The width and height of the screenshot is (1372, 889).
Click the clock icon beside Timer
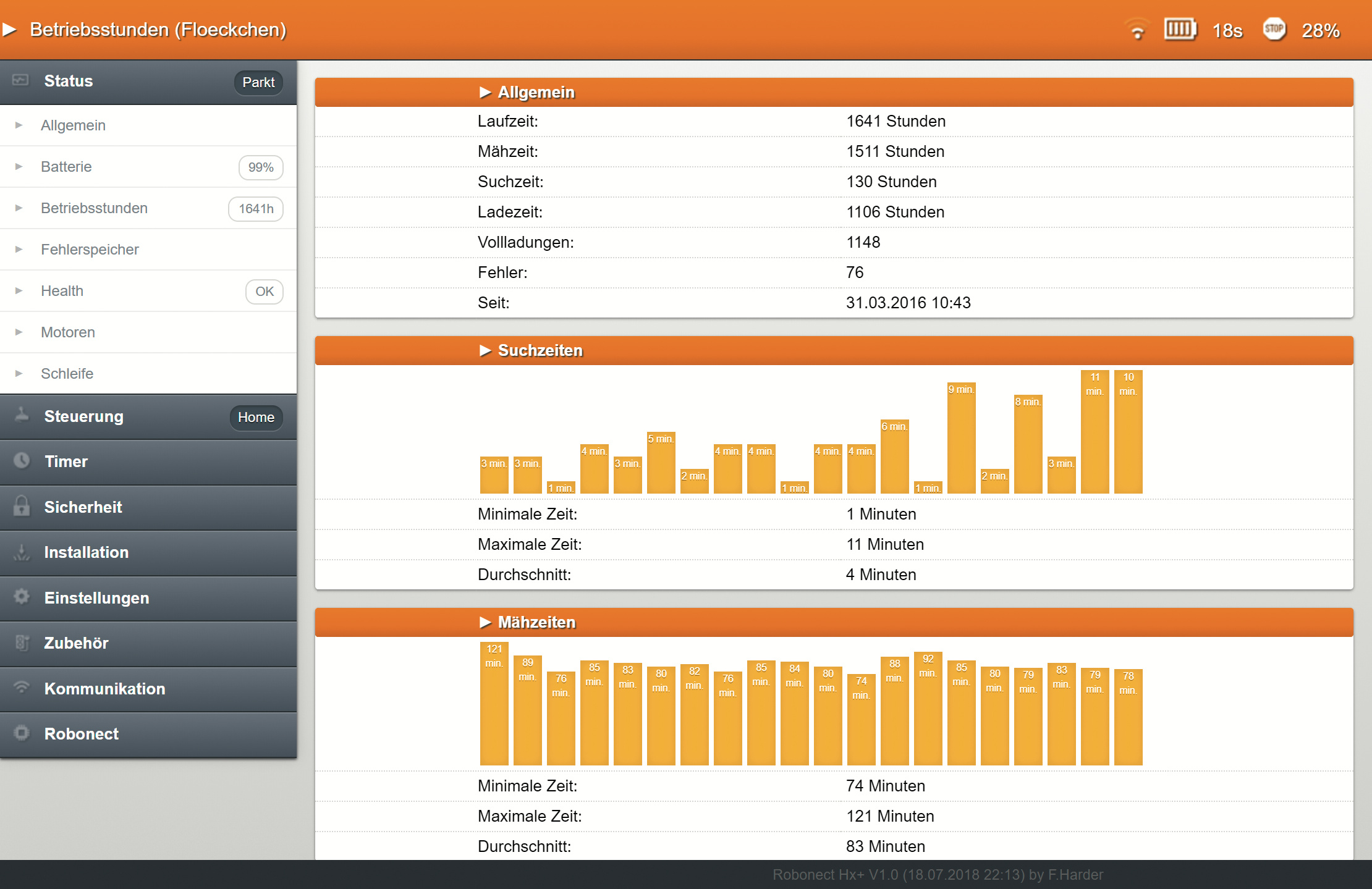pyautogui.click(x=22, y=461)
